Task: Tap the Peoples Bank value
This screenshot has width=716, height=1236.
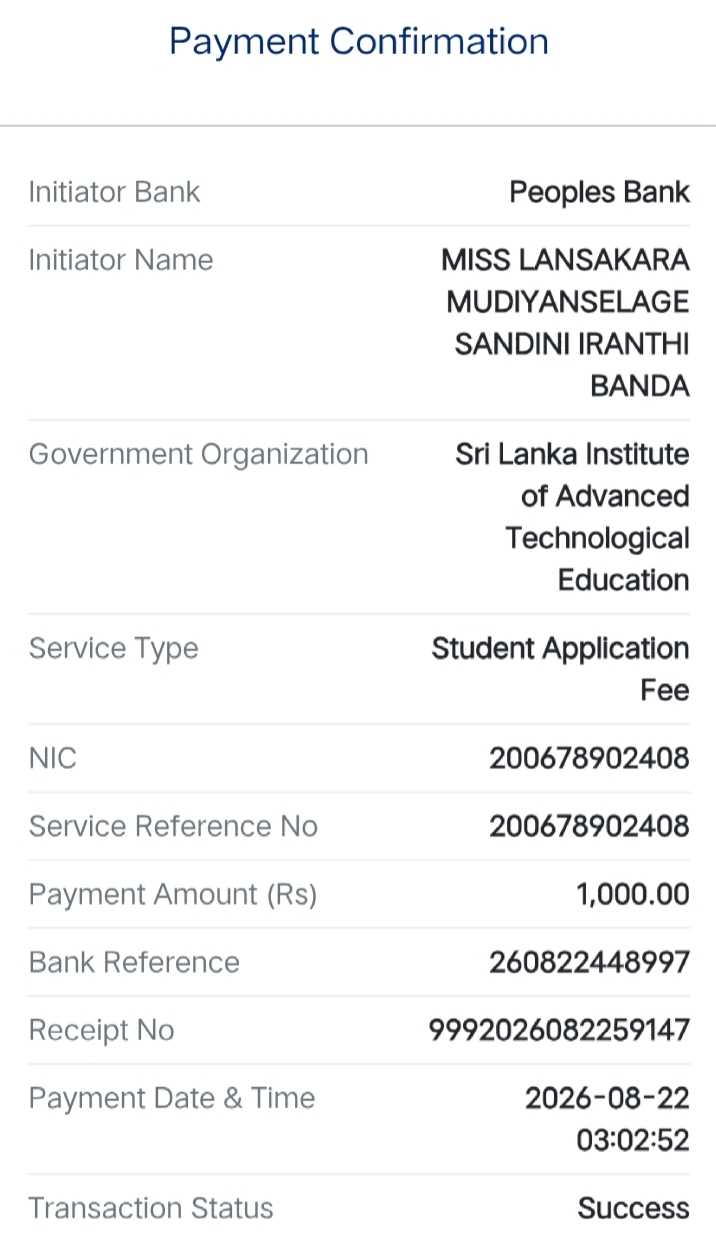Action: (x=599, y=192)
